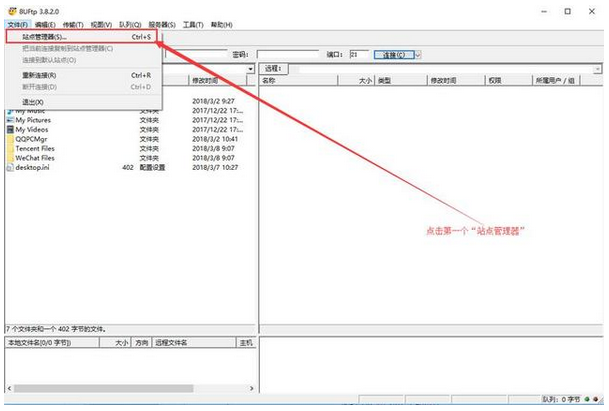Open the 队列(Q) menu
609x411 pixels.
tap(130, 25)
